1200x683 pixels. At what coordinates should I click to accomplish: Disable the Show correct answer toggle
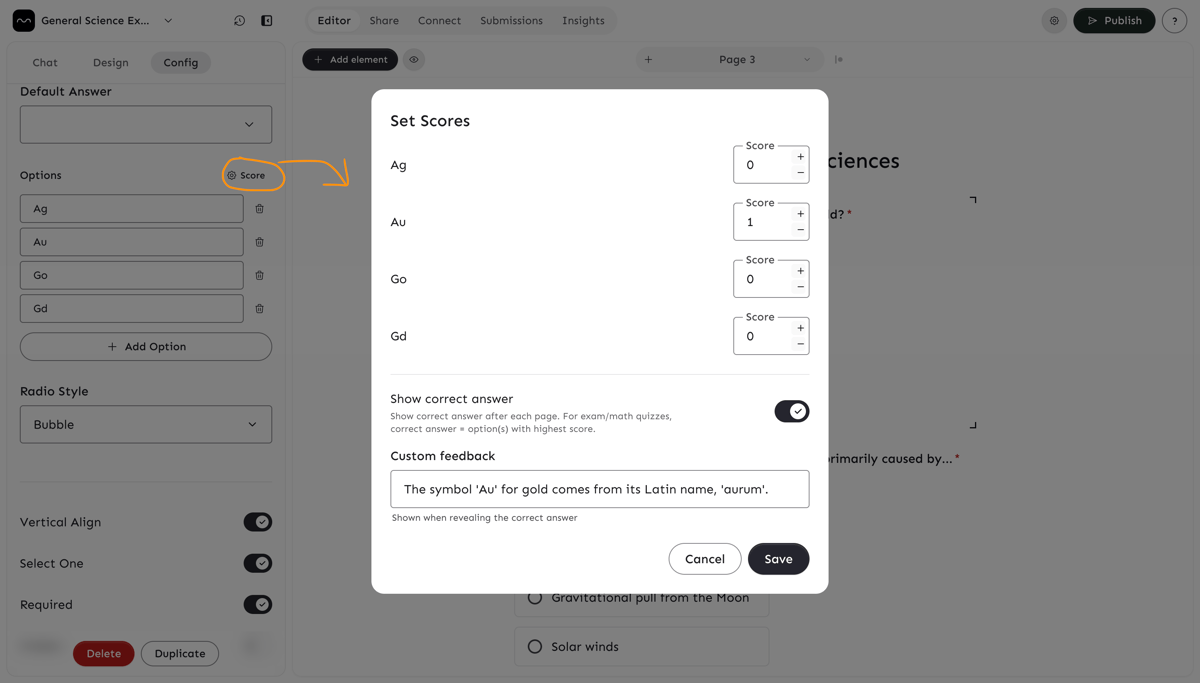[x=791, y=411]
